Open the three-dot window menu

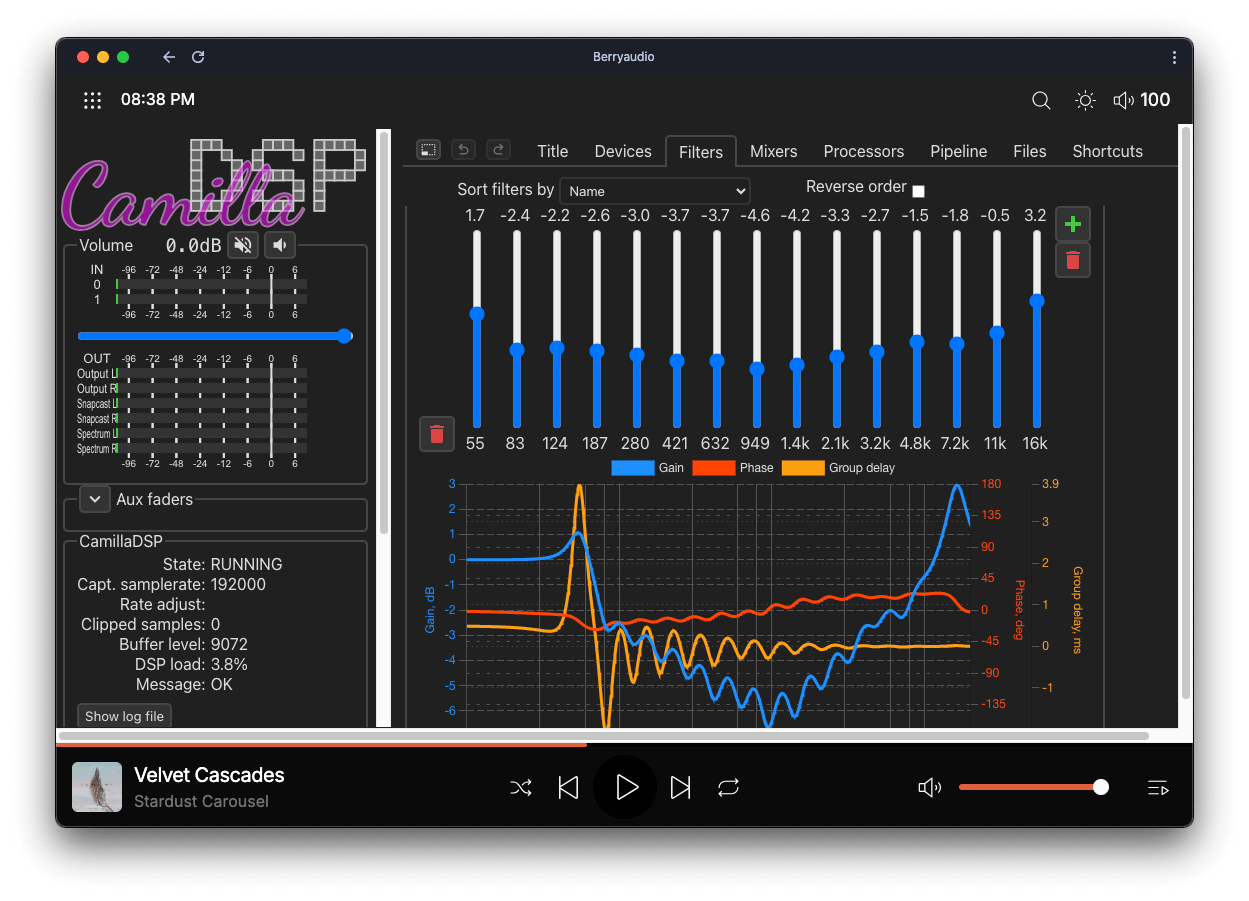tap(1174, 57)
